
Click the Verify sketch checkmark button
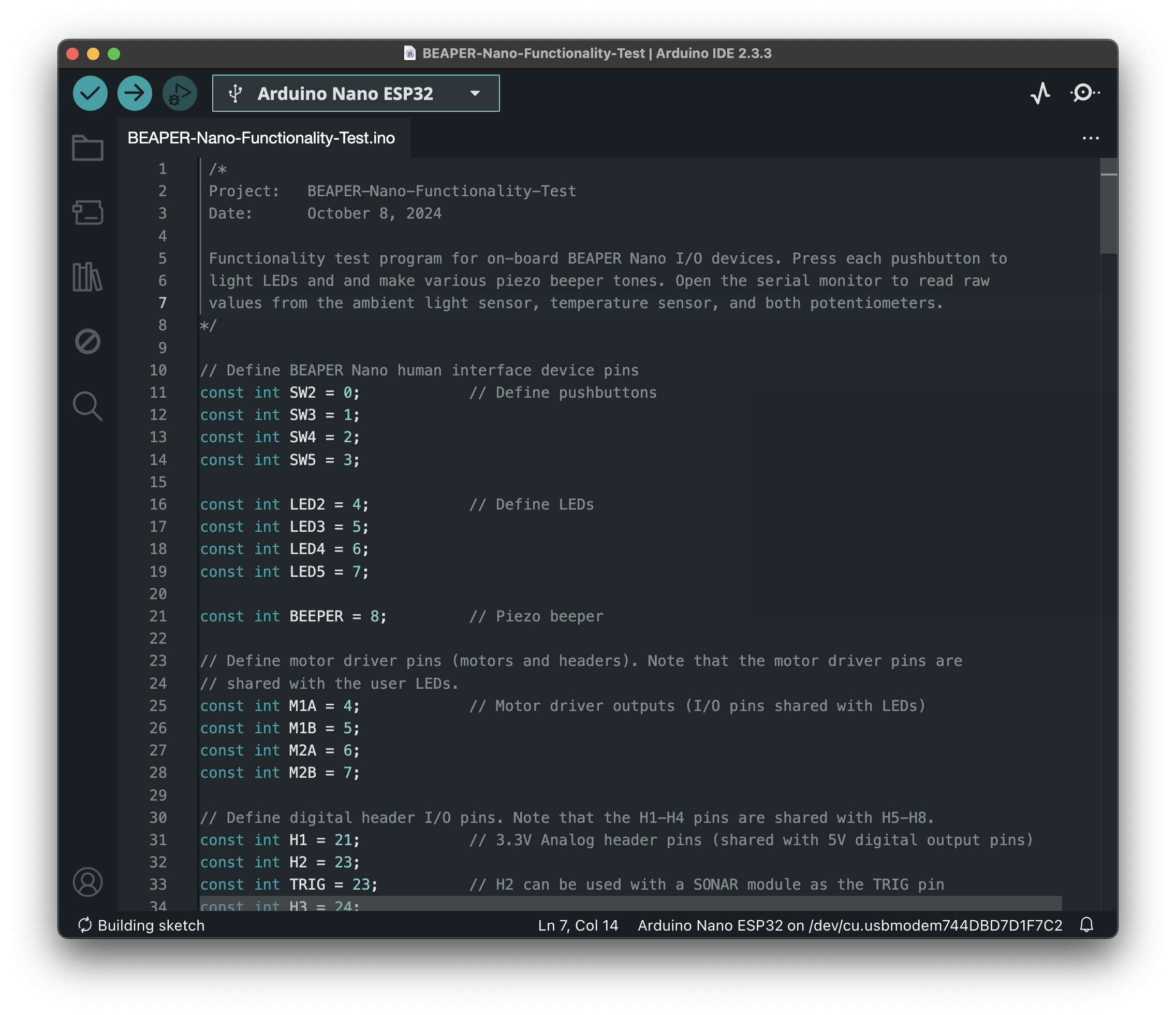[90, 93]
